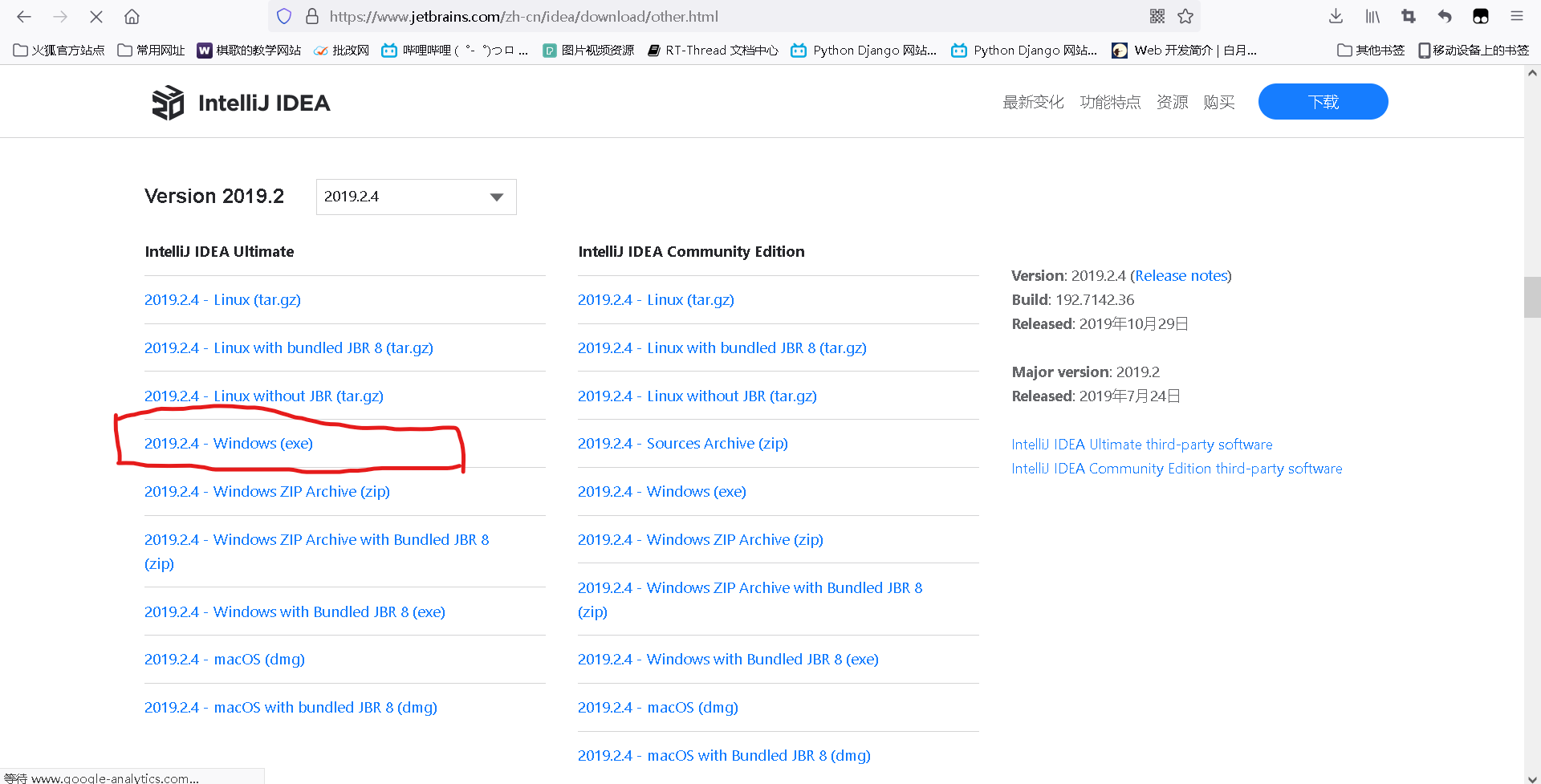The image size is (1541, 784).
Task: Download Community 2019.2.4 Windows (exe)
Action: [662, 491]
